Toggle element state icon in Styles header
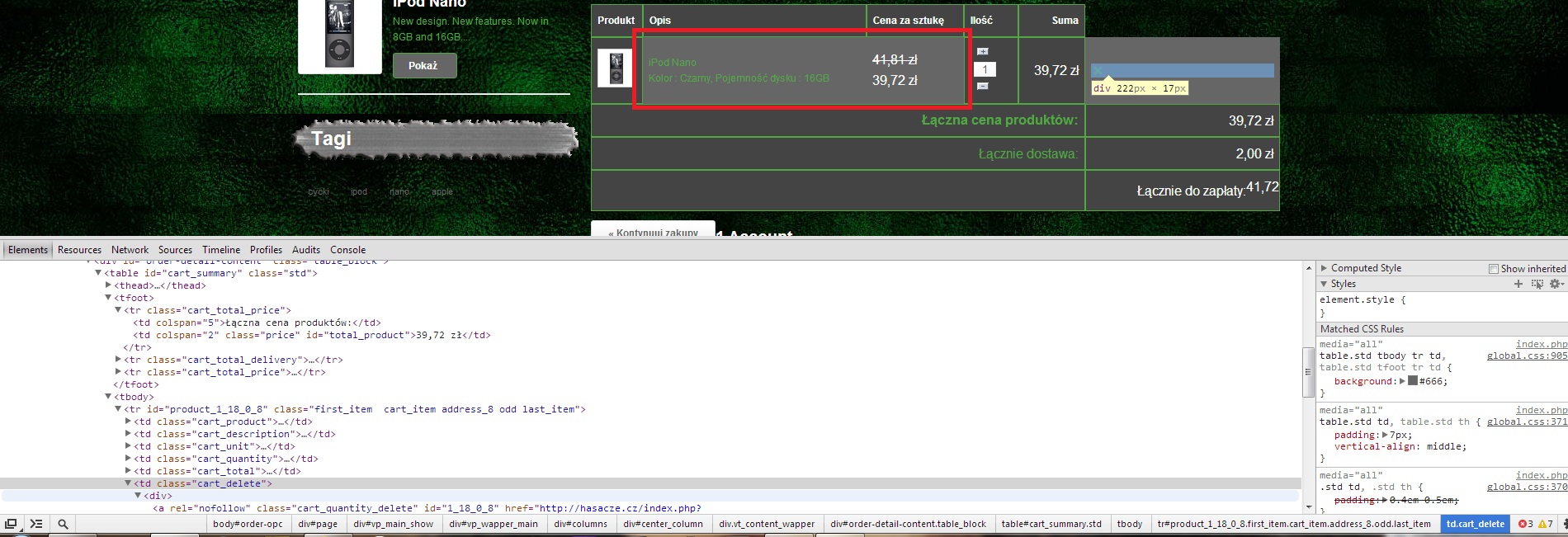The image size is (1568, 537). (1537, 284)
